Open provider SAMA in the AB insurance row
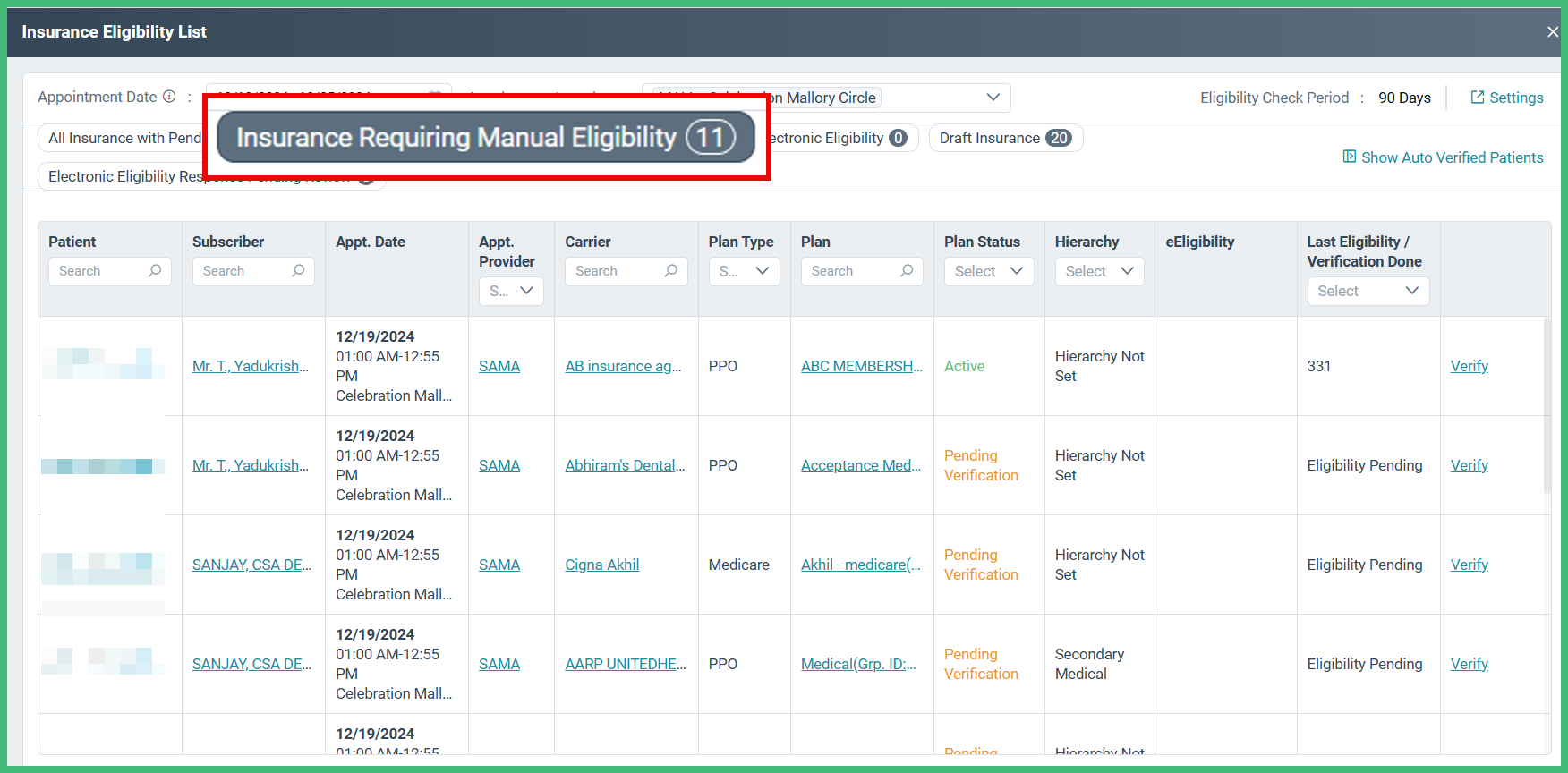 [x=499, y=366]
